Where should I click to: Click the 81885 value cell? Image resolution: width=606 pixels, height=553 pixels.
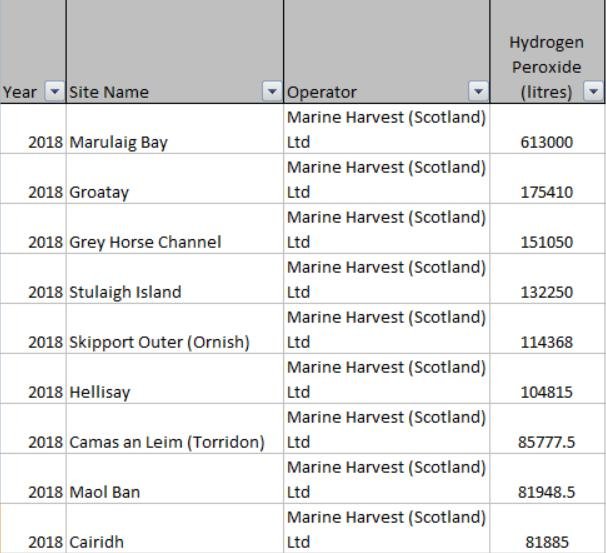point(547,542)
